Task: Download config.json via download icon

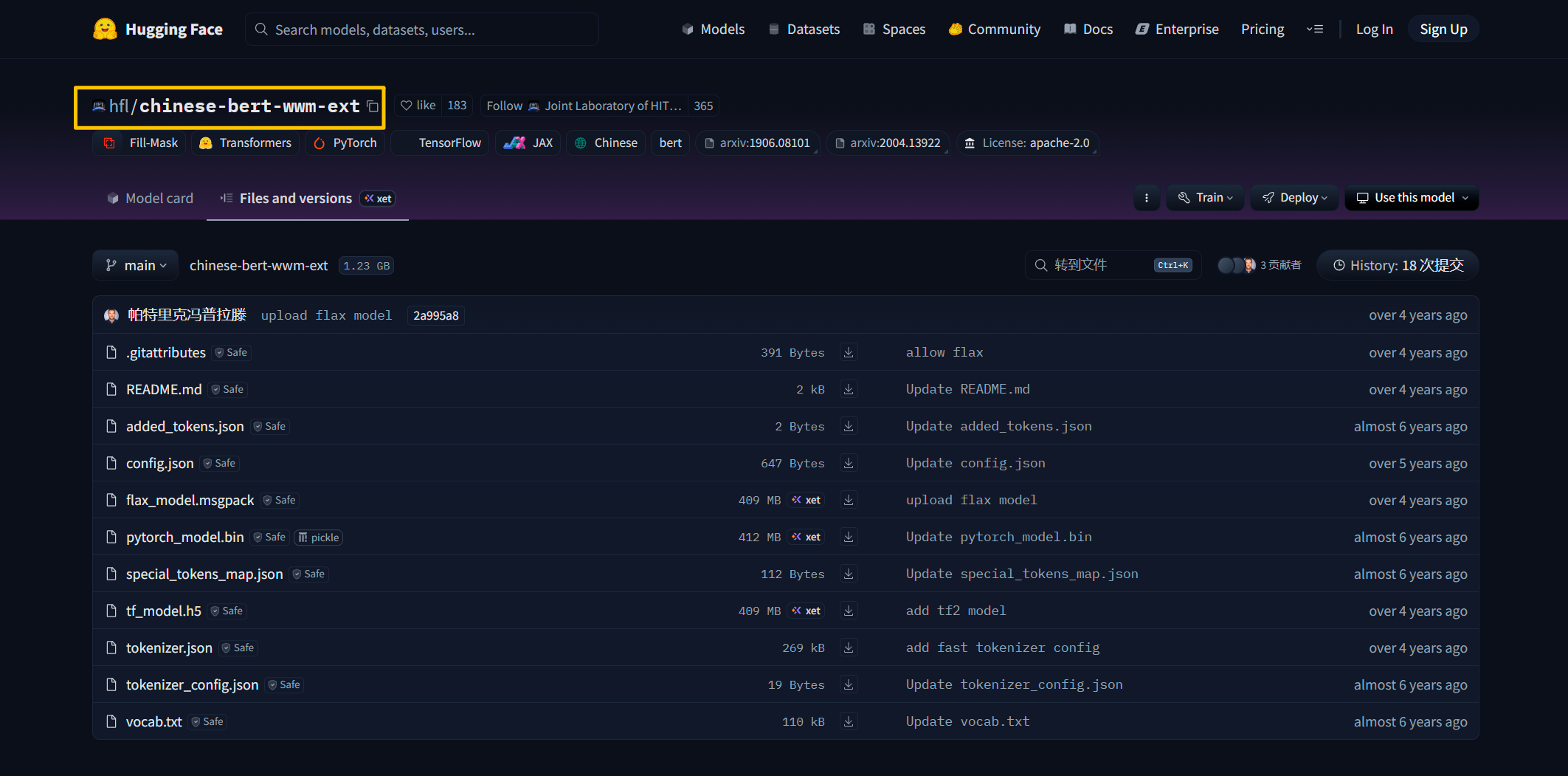Action: point(849,463)
